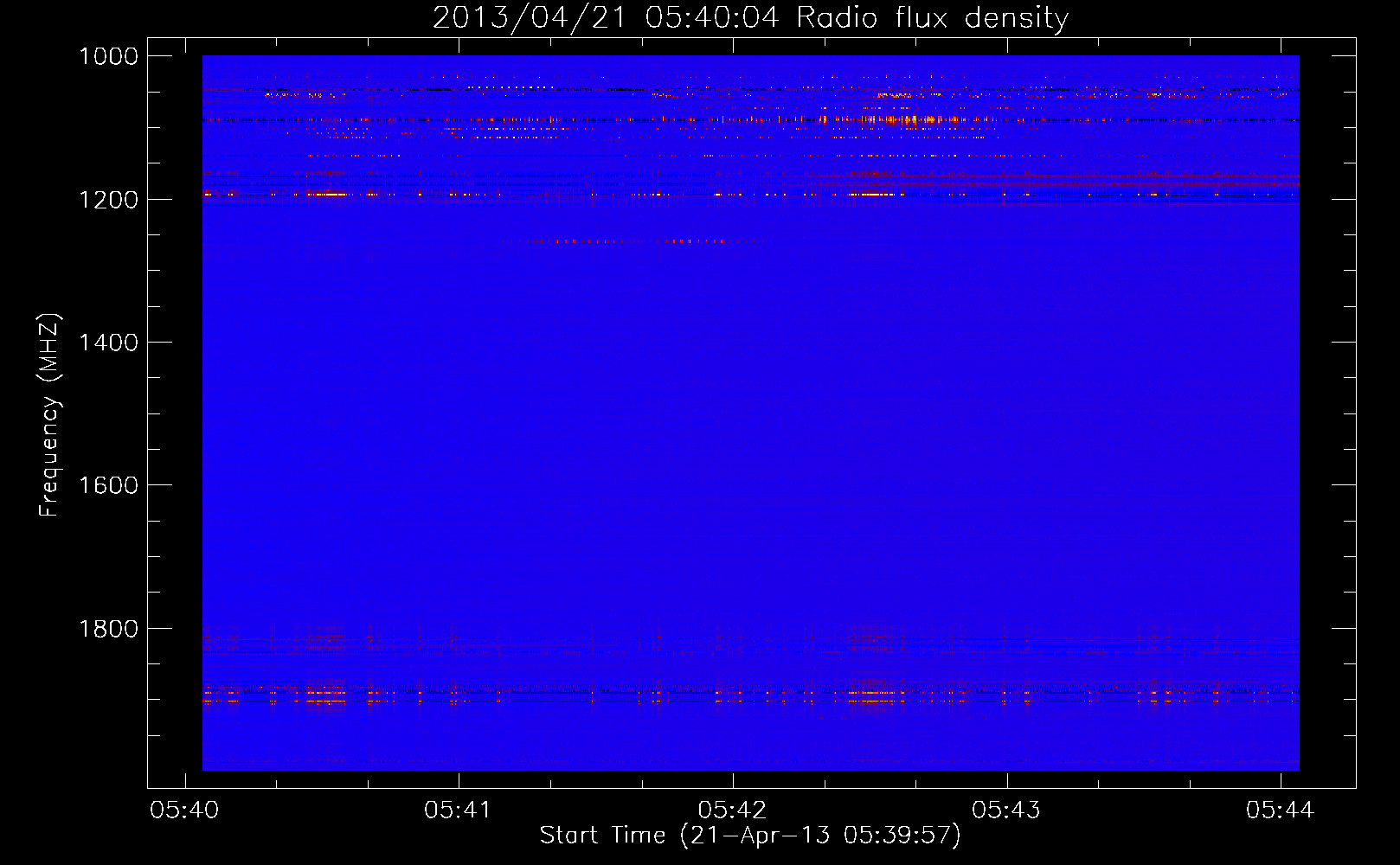Image resolution: width=1400 pixels, height=865 pixels.
Task: Click the 05:40 time tick label
Action: (184, 811)
